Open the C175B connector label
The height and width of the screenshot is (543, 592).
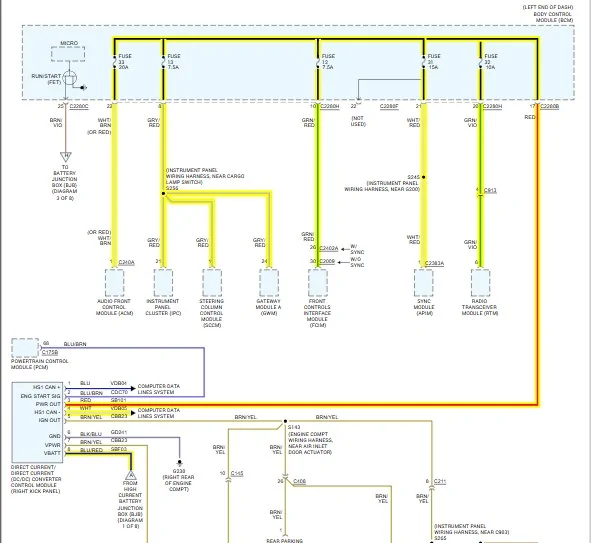(49, 352)
